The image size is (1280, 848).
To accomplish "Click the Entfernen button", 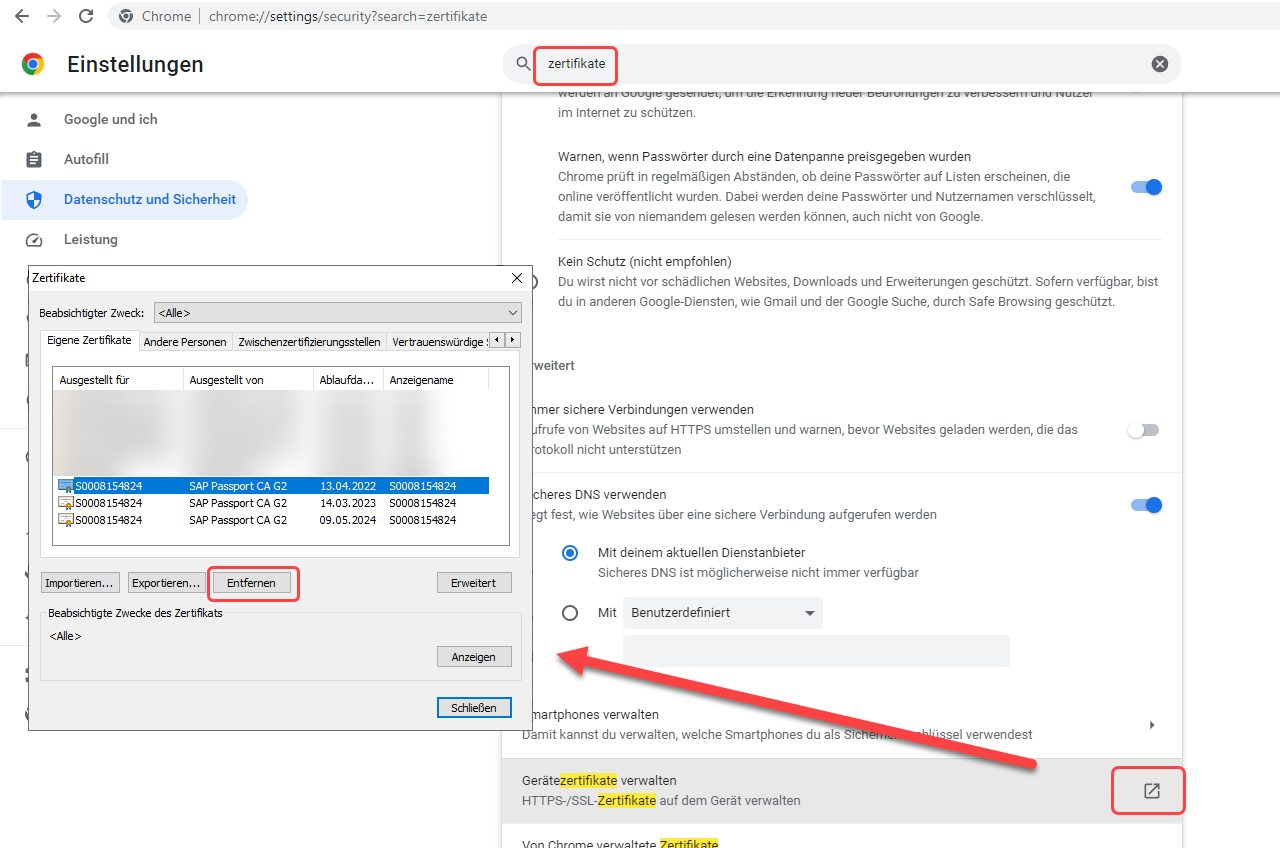I will pyautogui.click(x=251, y=583).
